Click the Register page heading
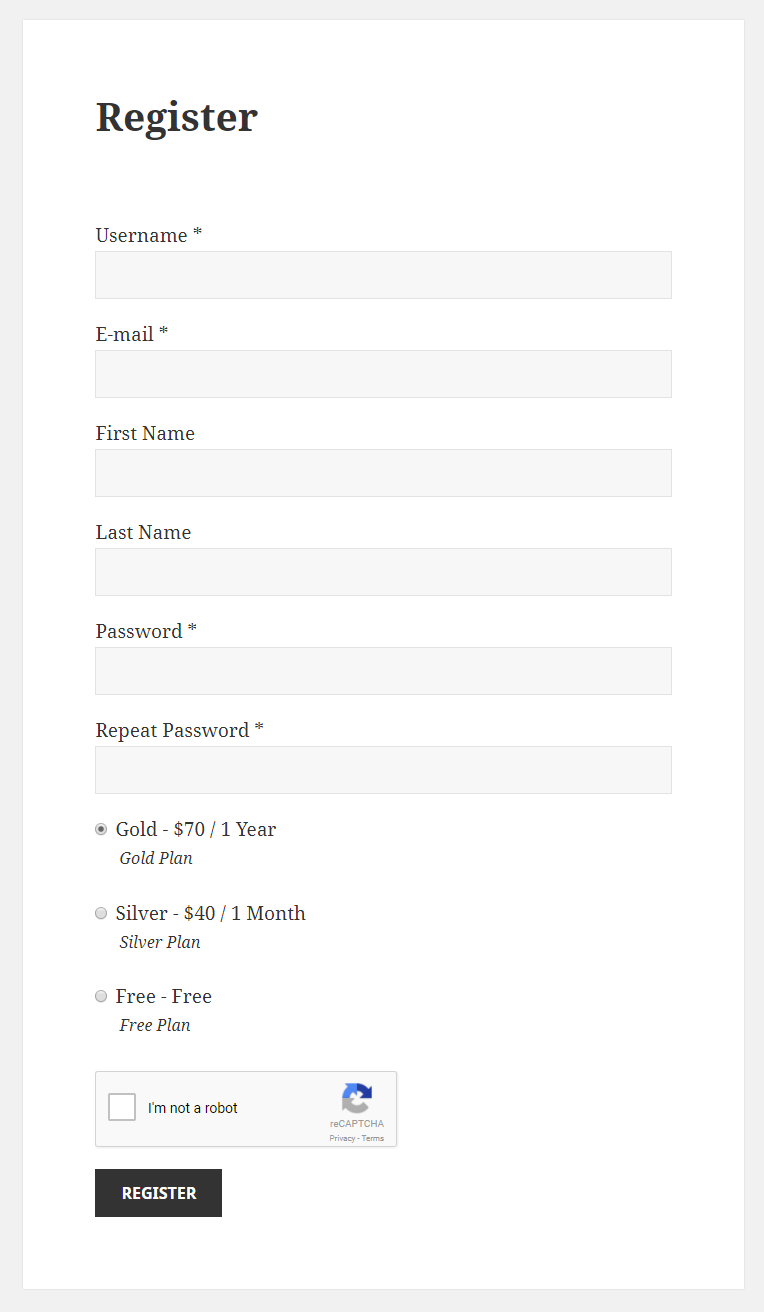764x1312 pixels. [177, 117]
